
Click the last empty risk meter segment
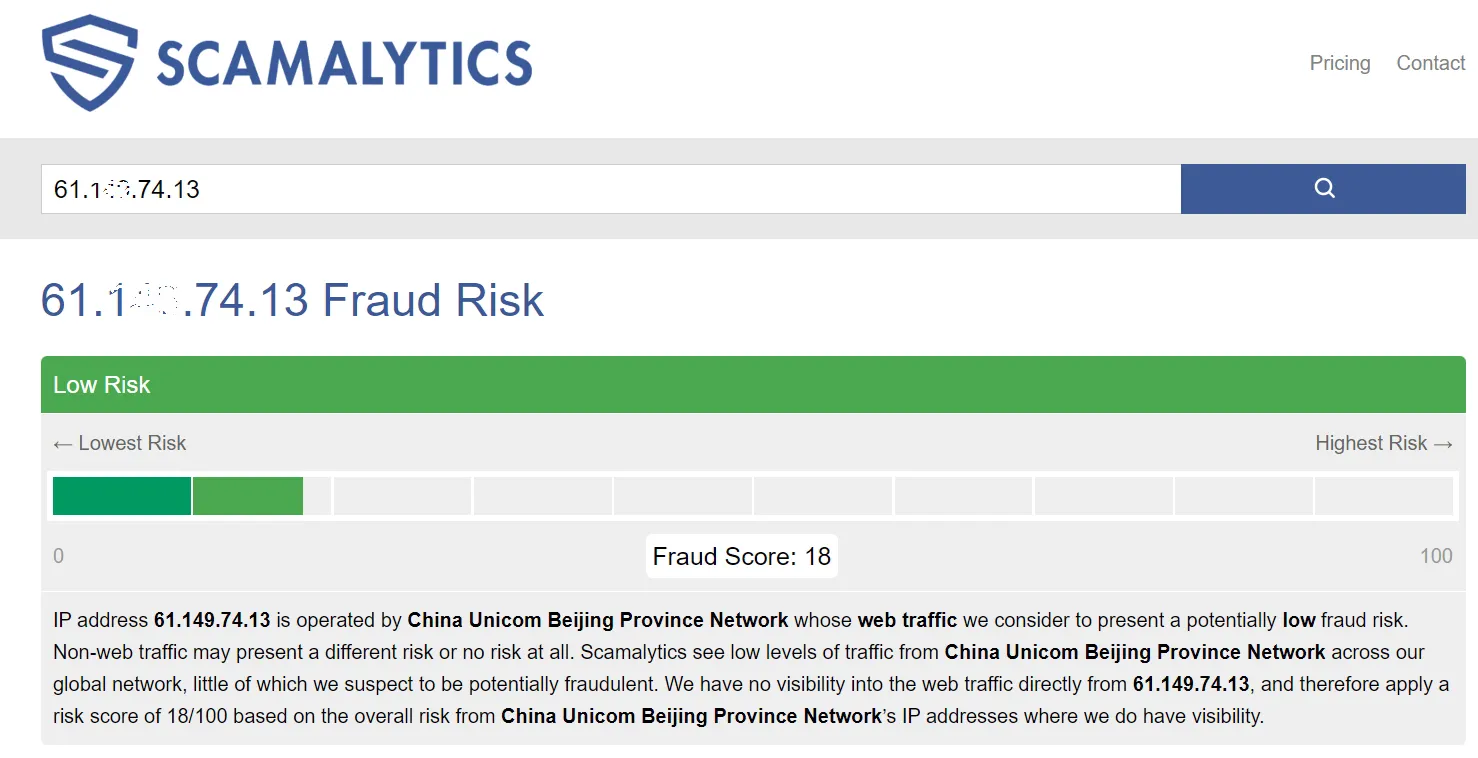tap(1383, 496)
